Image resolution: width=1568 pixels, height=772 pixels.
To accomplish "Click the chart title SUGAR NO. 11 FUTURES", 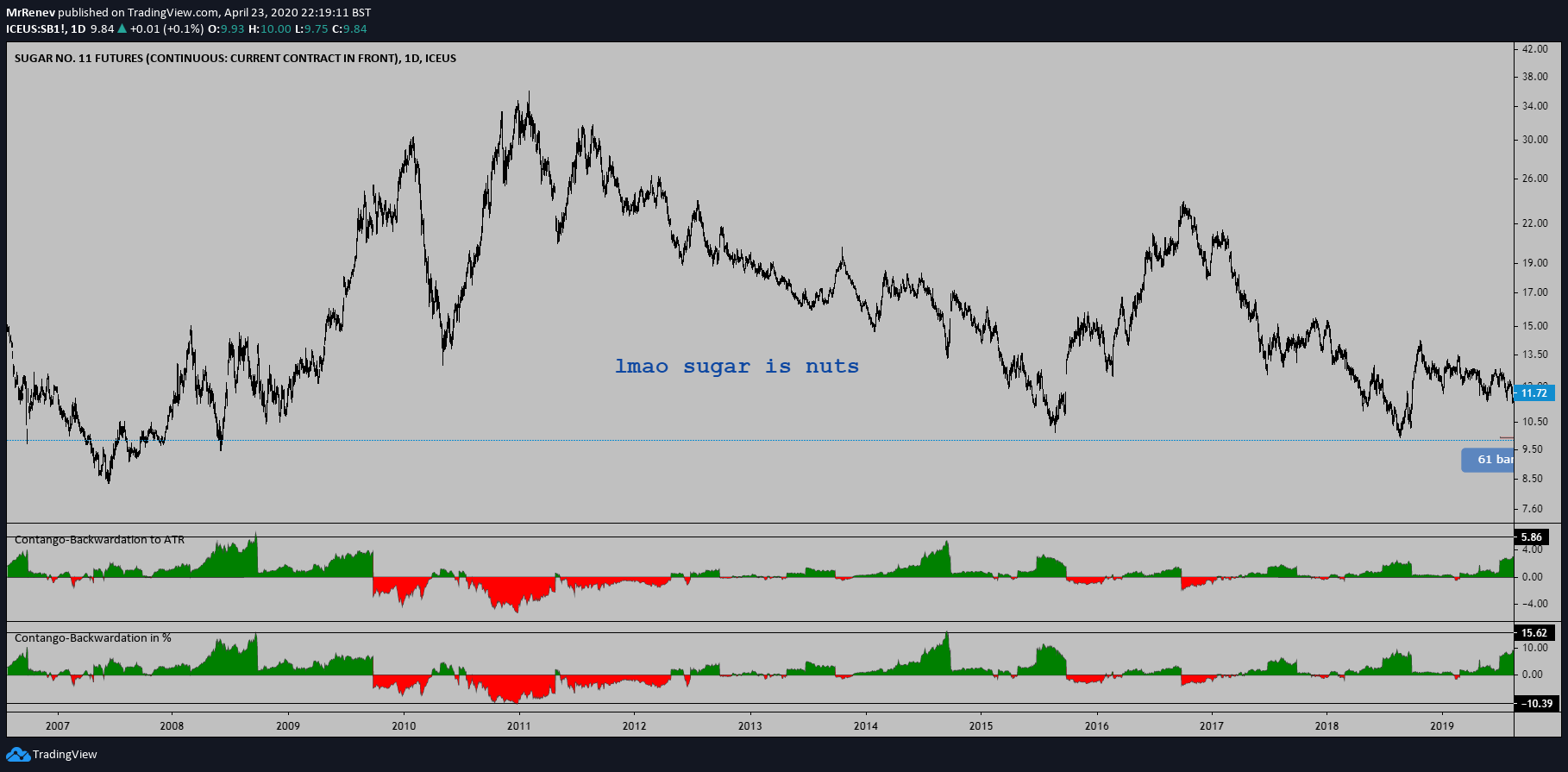I will tap(235, 59).
